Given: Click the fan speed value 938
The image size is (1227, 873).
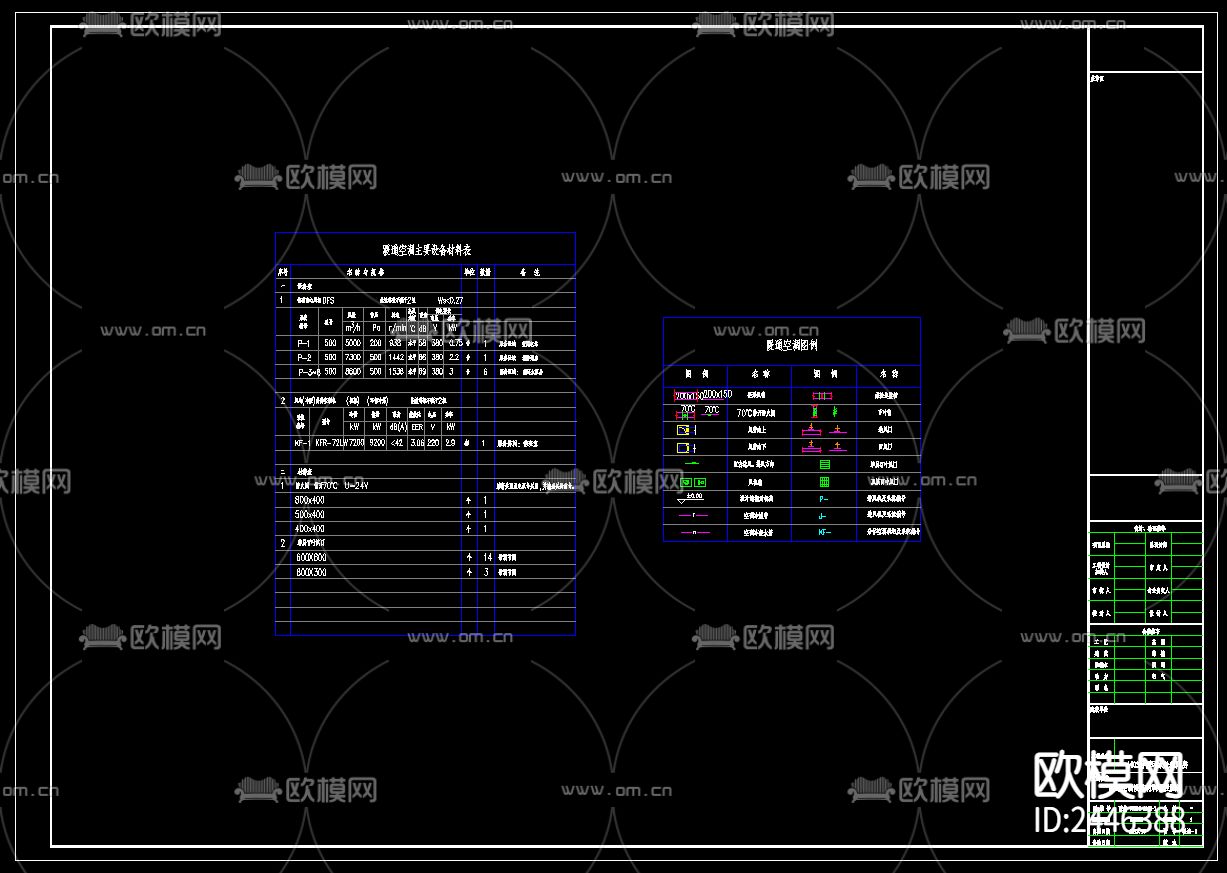Looking at the screenshot, I should (396, 342).
